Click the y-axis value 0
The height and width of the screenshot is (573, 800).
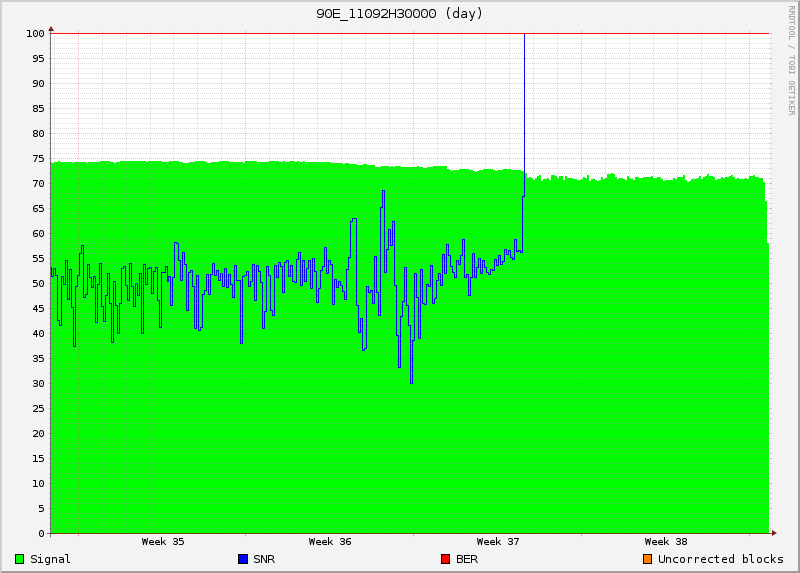click(41, 534)
